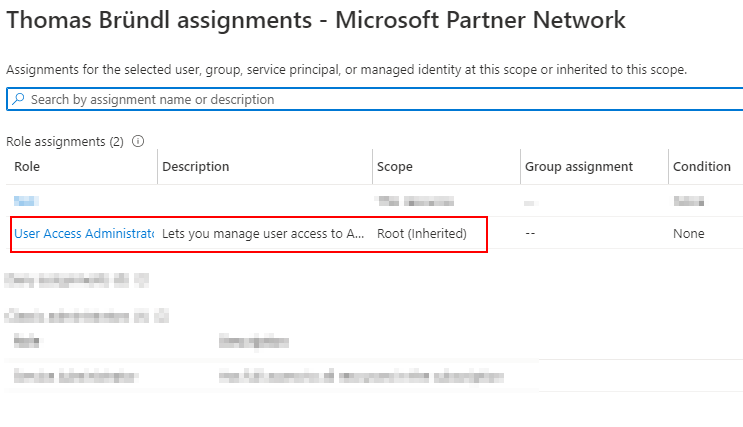The height and width of the screenshot is (427, 743).
Task: Click the 'Lets you manage user access' description
Action: pos(263,234)
